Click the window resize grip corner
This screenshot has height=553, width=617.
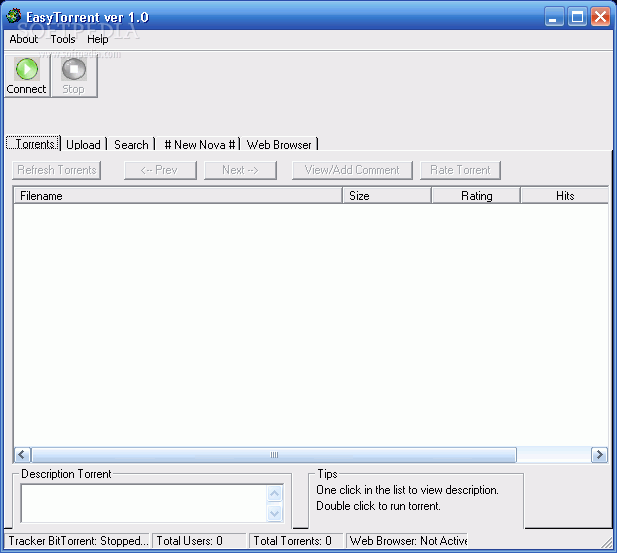607,542
